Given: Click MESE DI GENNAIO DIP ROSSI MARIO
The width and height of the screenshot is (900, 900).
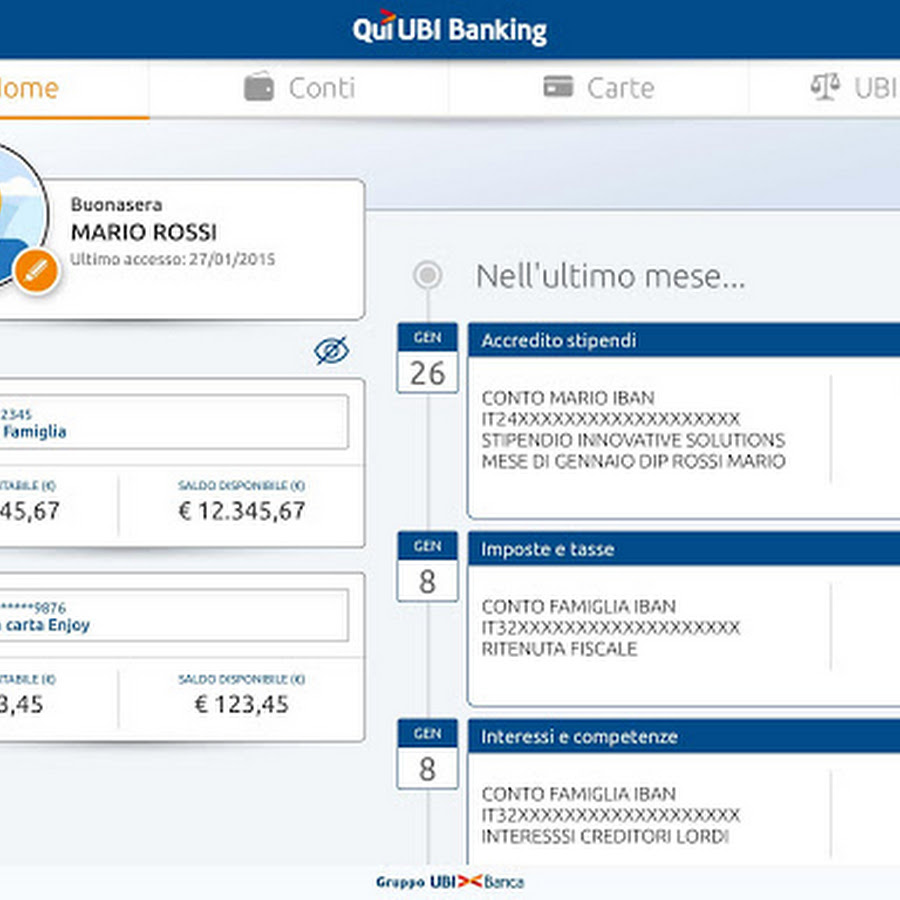Looking at the screenshot, I should click(633, 461).
